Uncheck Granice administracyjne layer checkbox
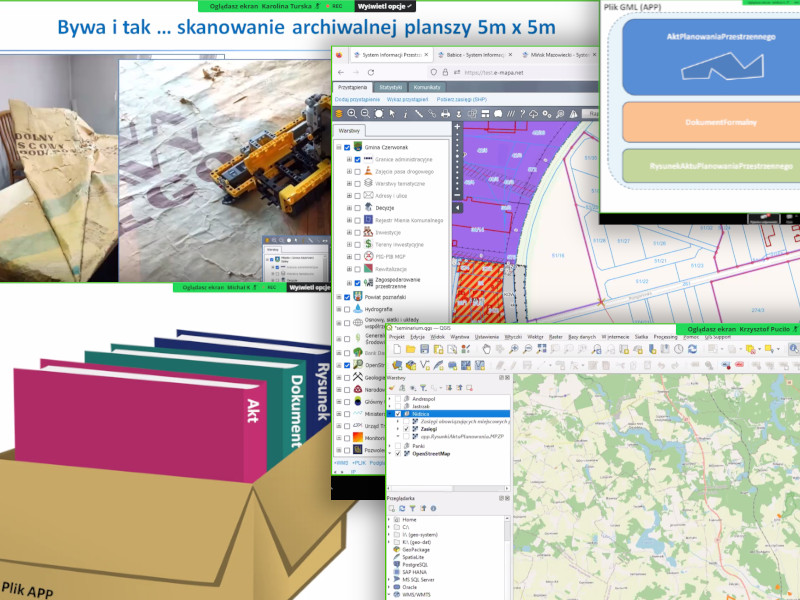Screen dimensions: 800x600 [357, 160]
